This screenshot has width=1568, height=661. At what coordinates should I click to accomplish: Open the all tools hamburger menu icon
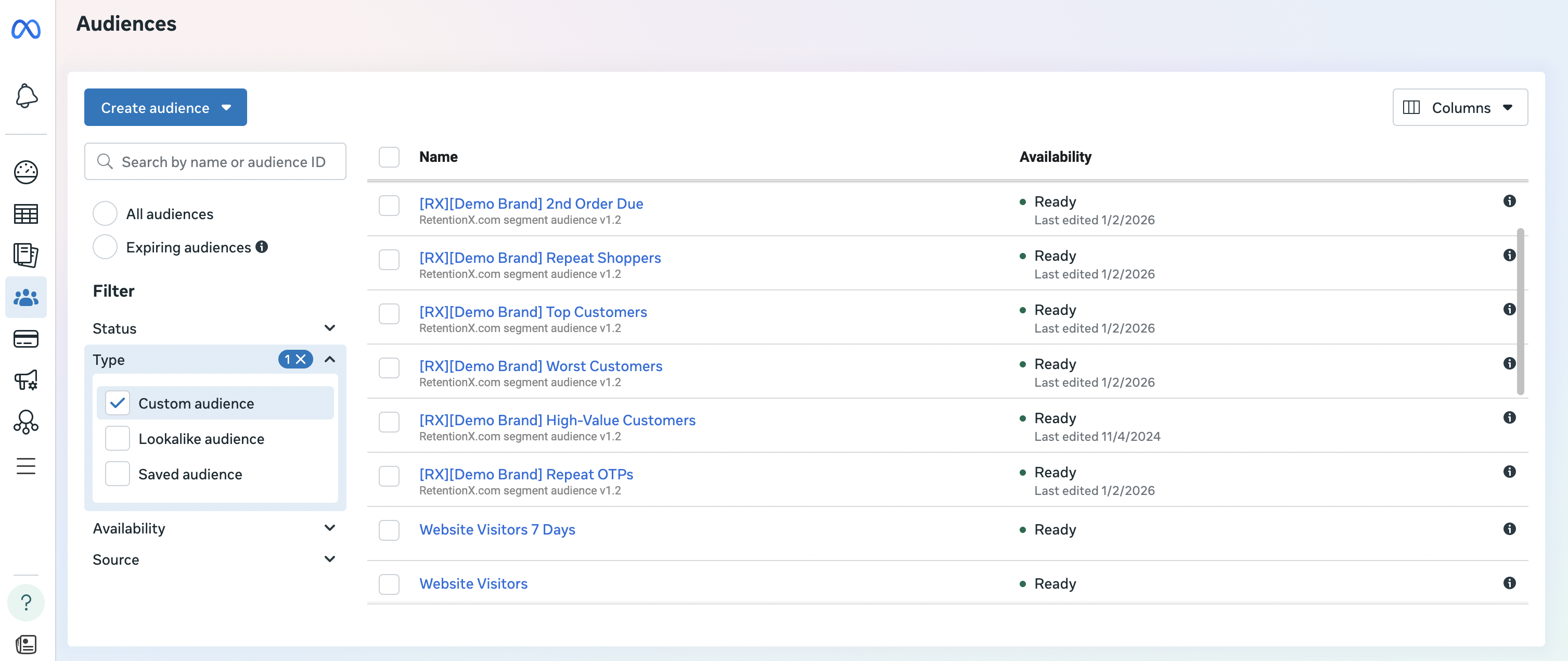click(25, 466)
